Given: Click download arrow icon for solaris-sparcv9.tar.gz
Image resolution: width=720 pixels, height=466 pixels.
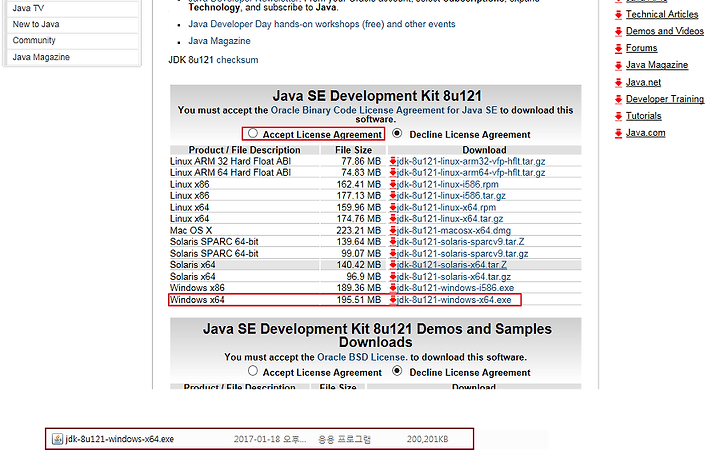Looking at the screenshot, I should click(393, 254).
